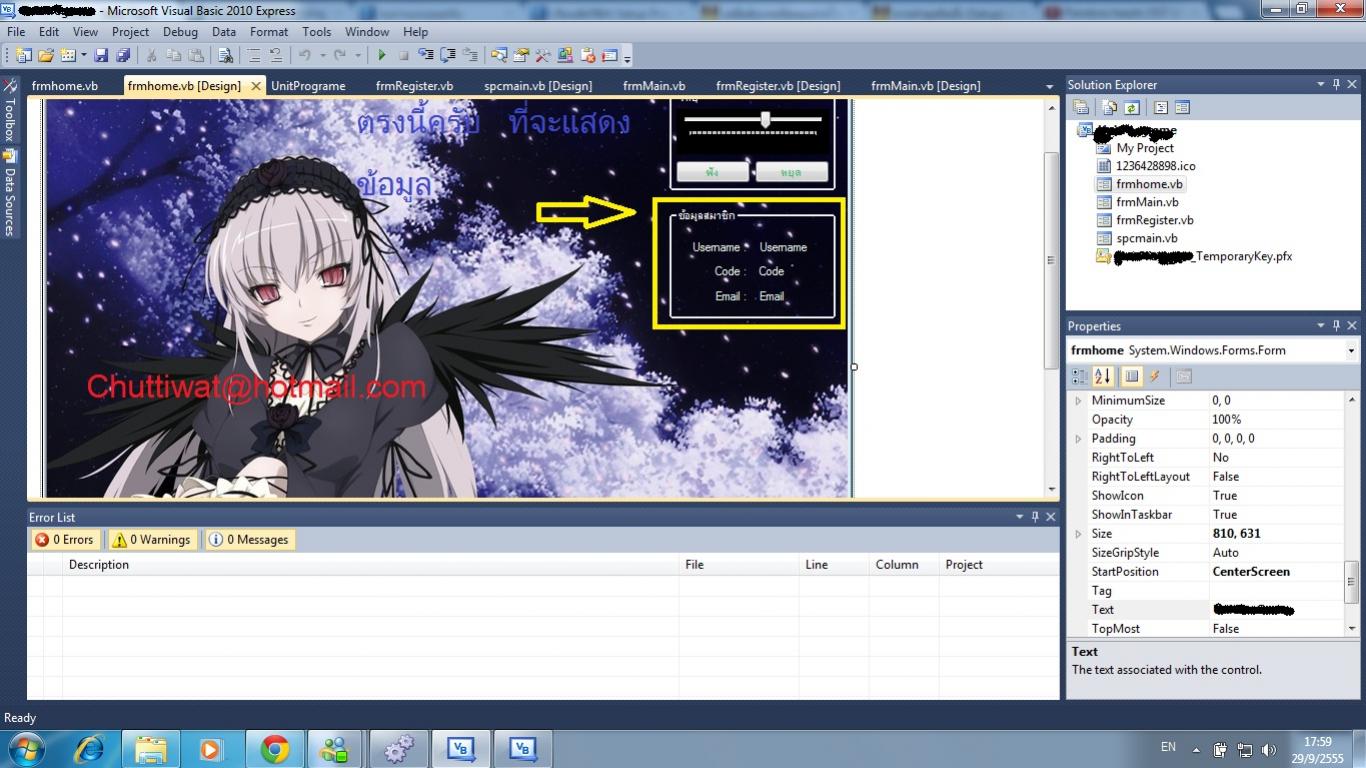The width and height of the screenshot is (1366, 768).
Task: Switch to the frmhome.vb code tab
Action: pos(65,86)
